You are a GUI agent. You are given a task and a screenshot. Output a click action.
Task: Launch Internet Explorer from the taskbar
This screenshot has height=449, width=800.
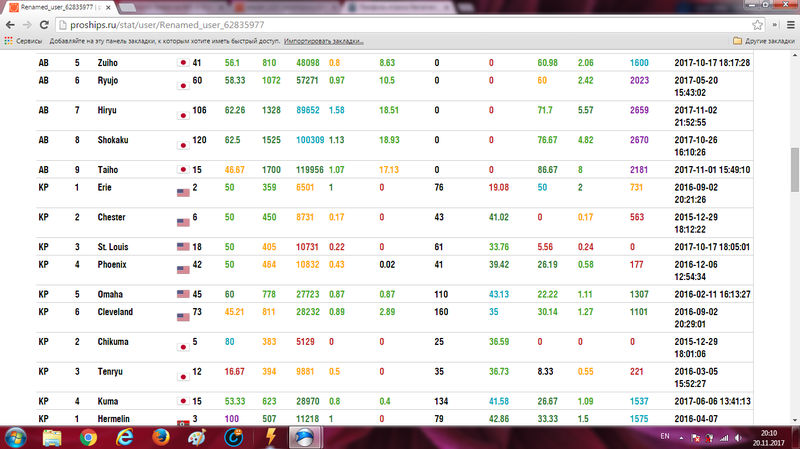point(125,437)
